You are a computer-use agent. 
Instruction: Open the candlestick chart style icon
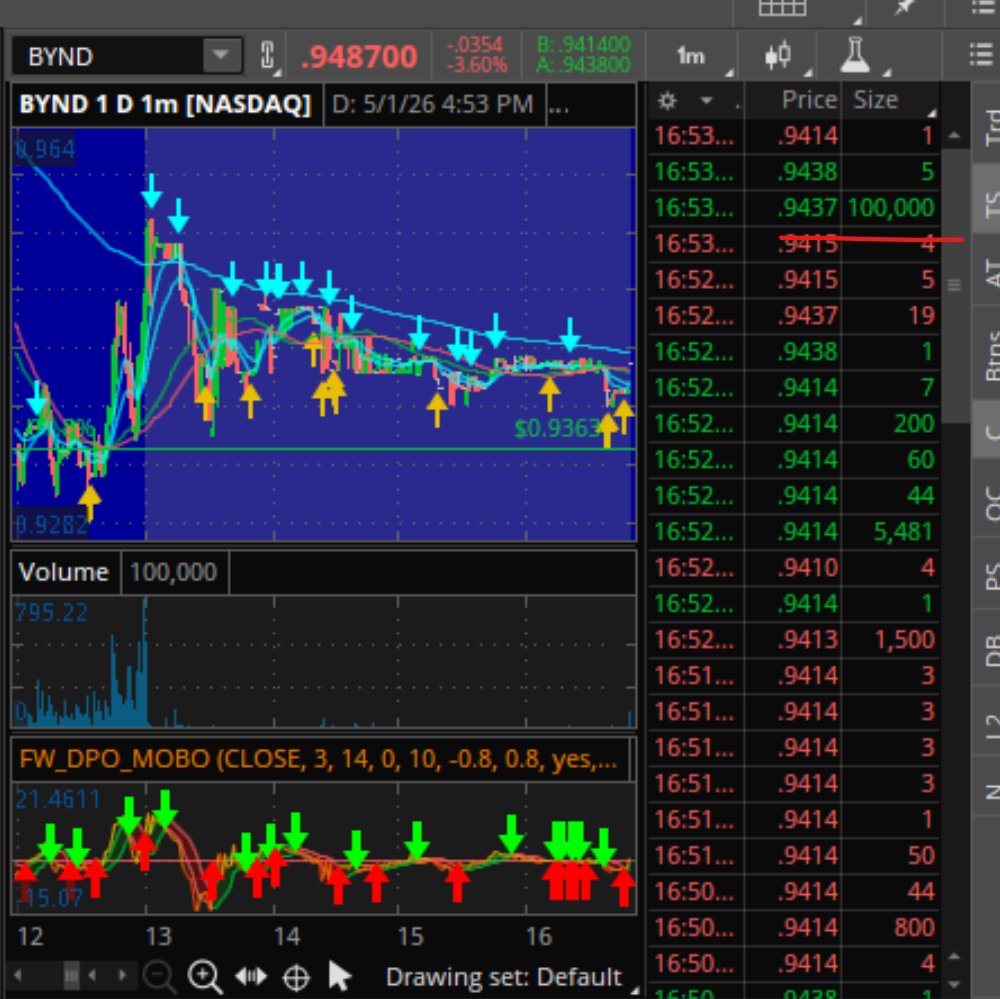[x=778, y=56]
